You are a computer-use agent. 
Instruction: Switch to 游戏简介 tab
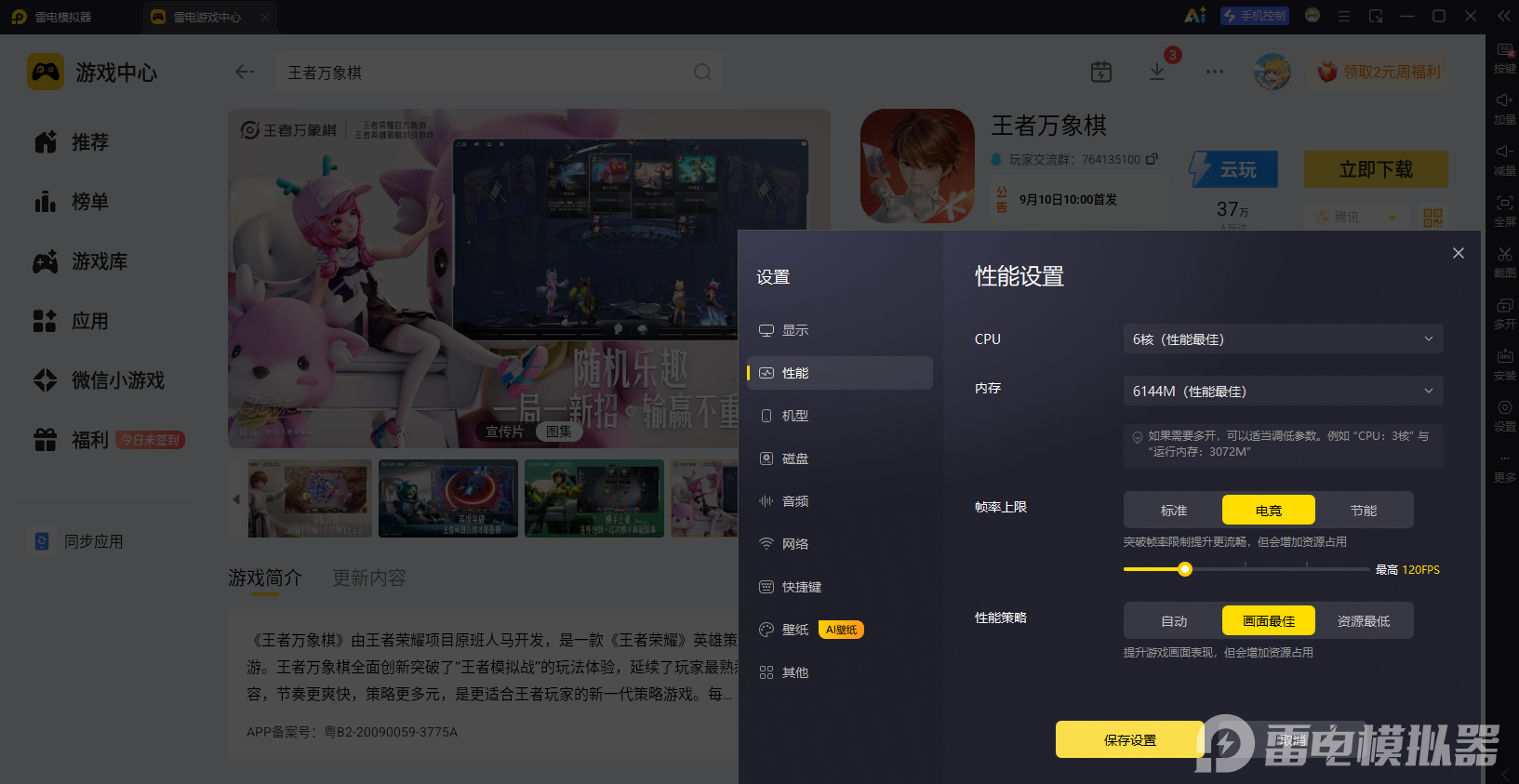265,578
